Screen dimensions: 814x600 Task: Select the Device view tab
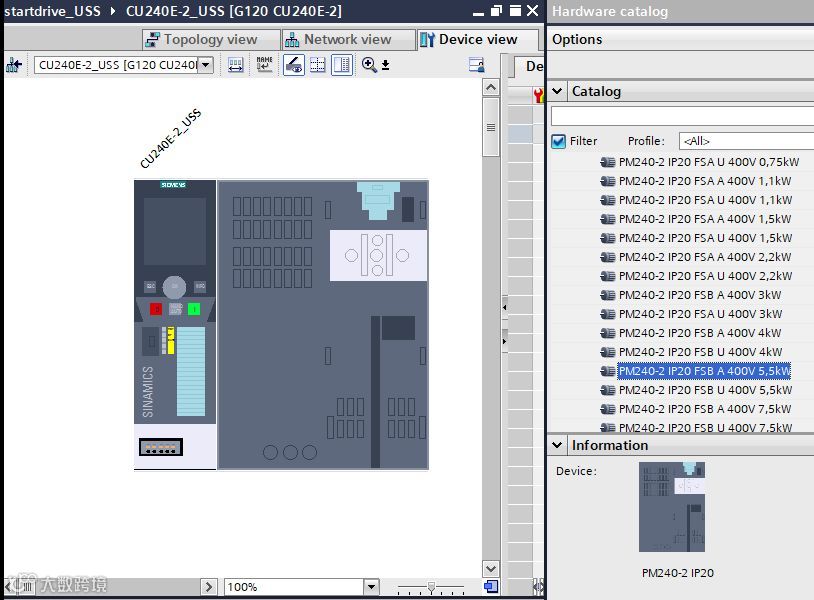(478, 39)
